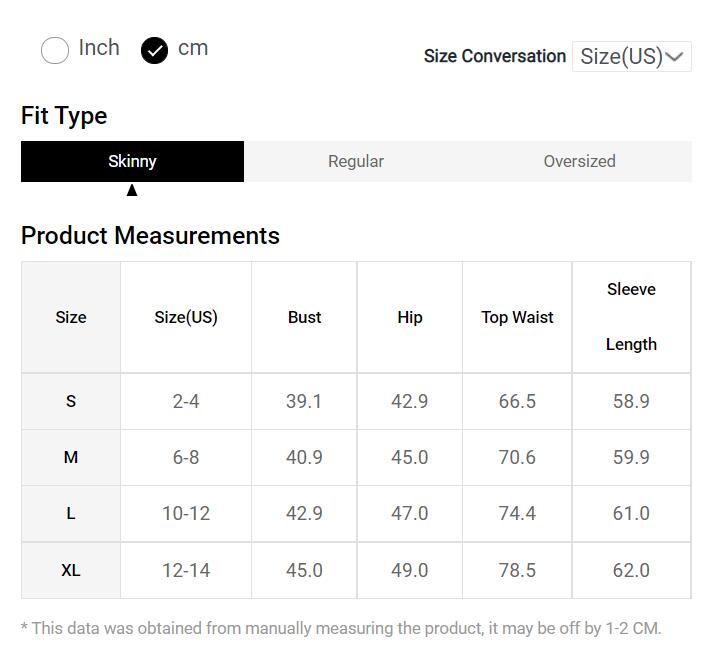Screen dimensions: 716x658
Task: Click the M row bust value 40.9
Action: pos(304,457)
